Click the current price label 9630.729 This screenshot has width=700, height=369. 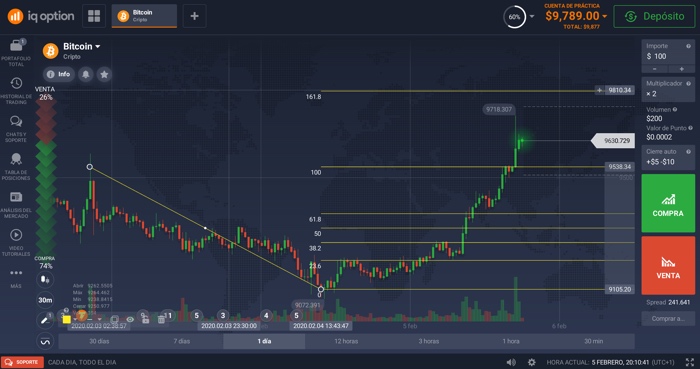point(613,141)
